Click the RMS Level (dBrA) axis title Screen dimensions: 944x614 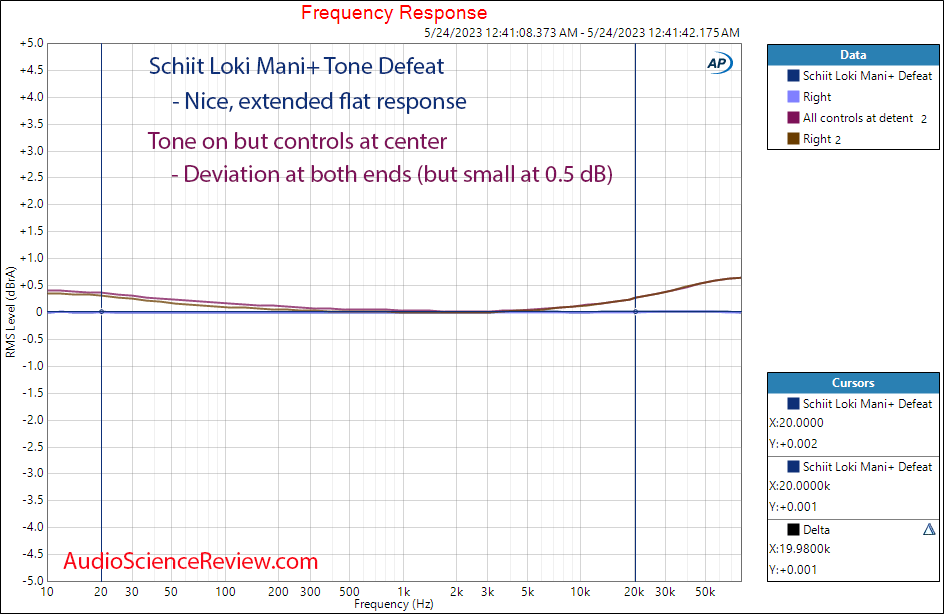[10, 312]
